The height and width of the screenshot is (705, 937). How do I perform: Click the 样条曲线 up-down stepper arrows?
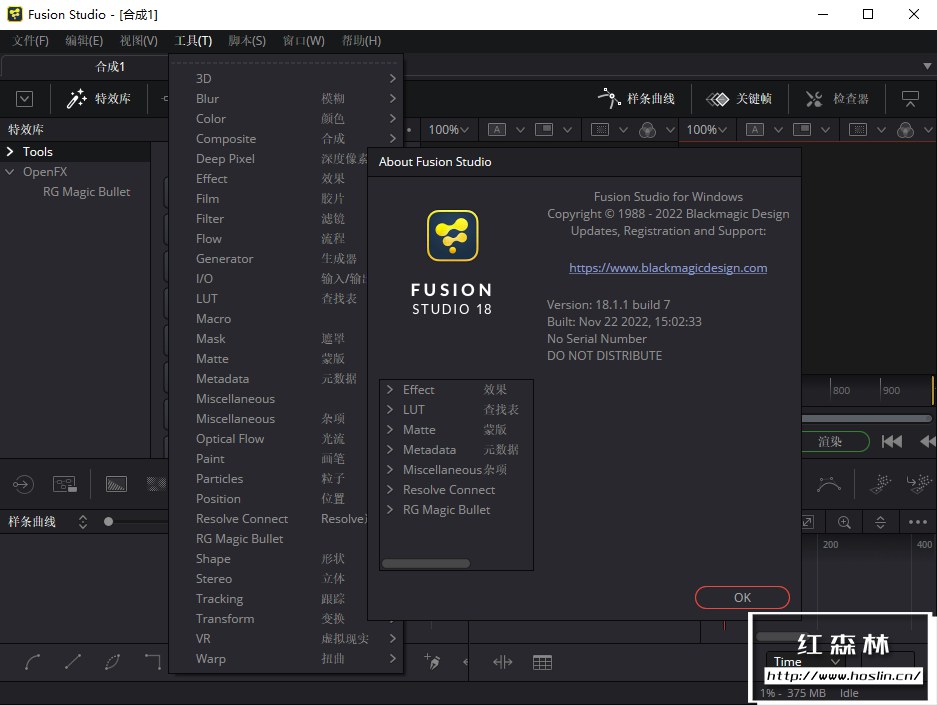coord(83,522)
